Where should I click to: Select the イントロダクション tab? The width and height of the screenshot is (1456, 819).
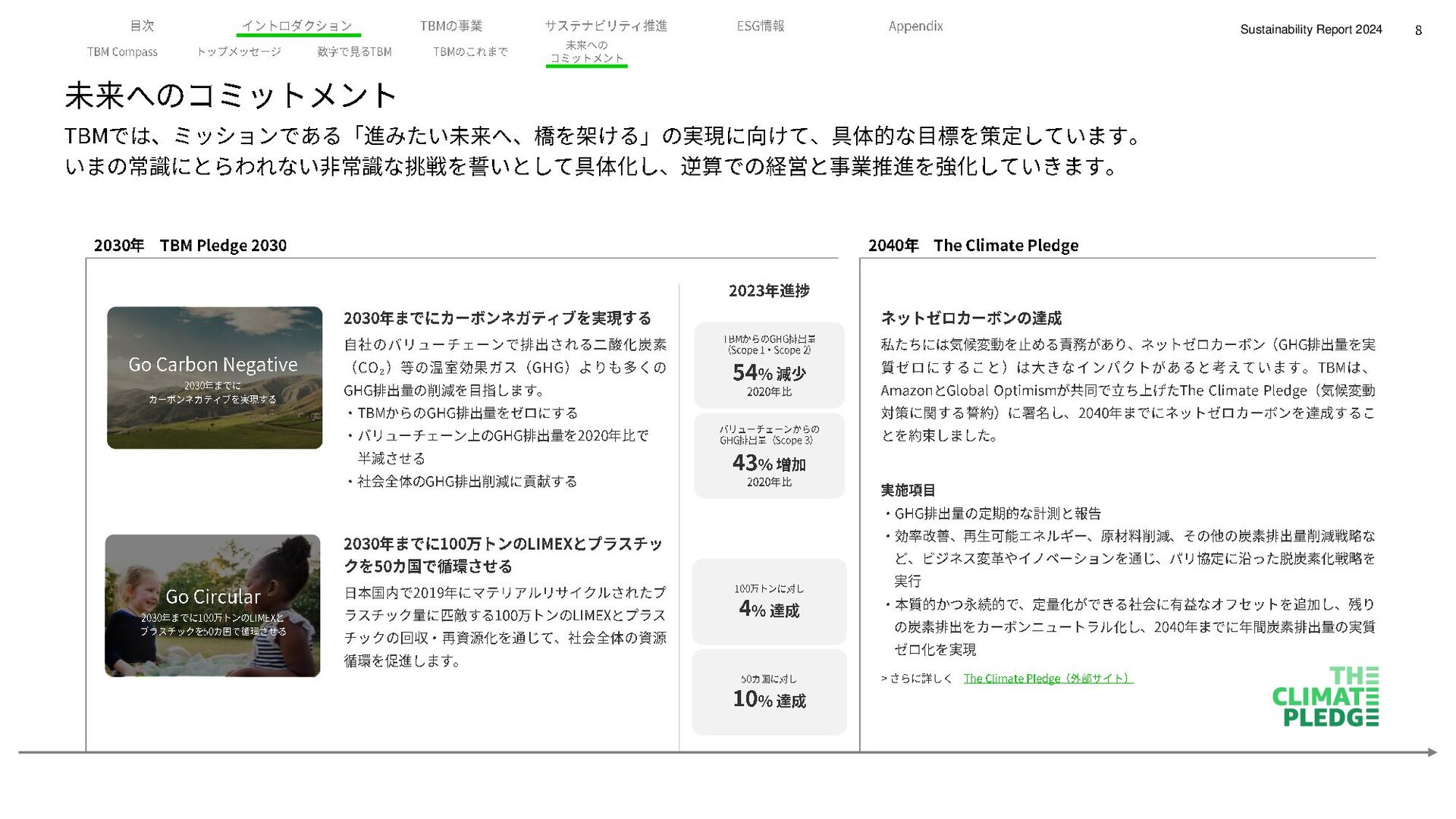pyautogui.click(x=297, y=26)
